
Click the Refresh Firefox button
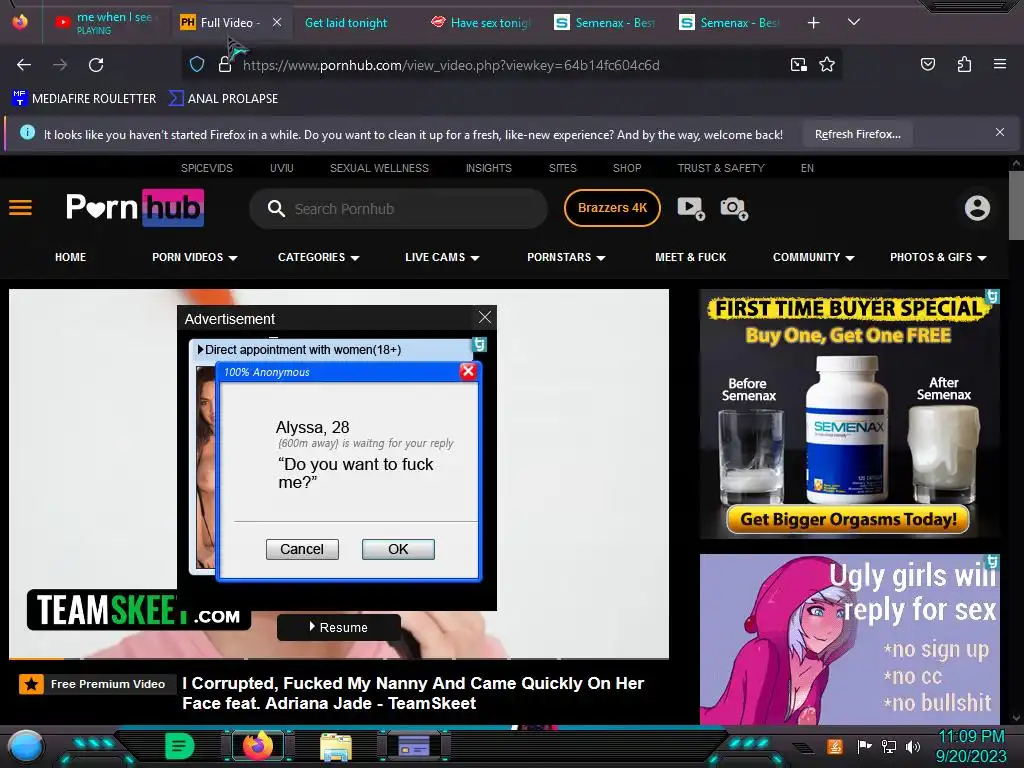tap(857, 135)
